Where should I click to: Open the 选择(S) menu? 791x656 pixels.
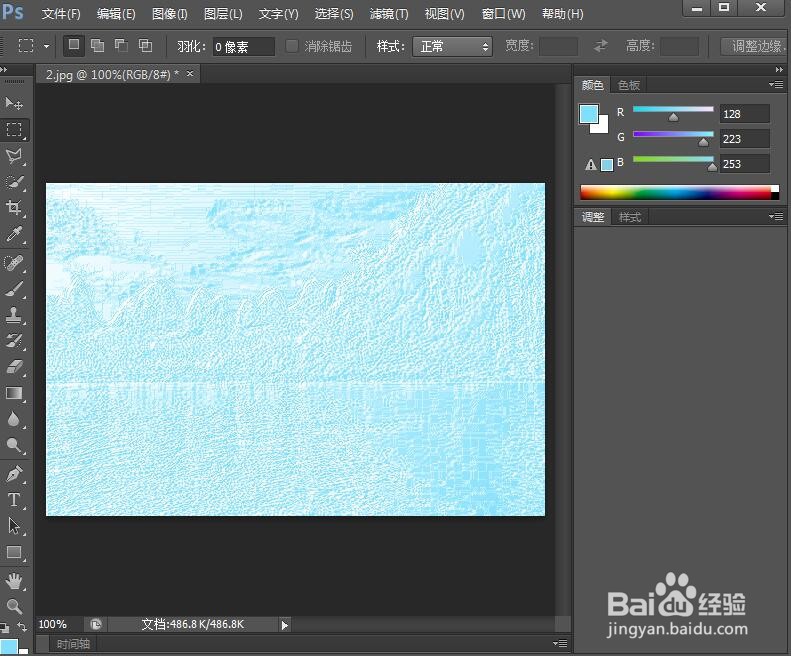333,14
